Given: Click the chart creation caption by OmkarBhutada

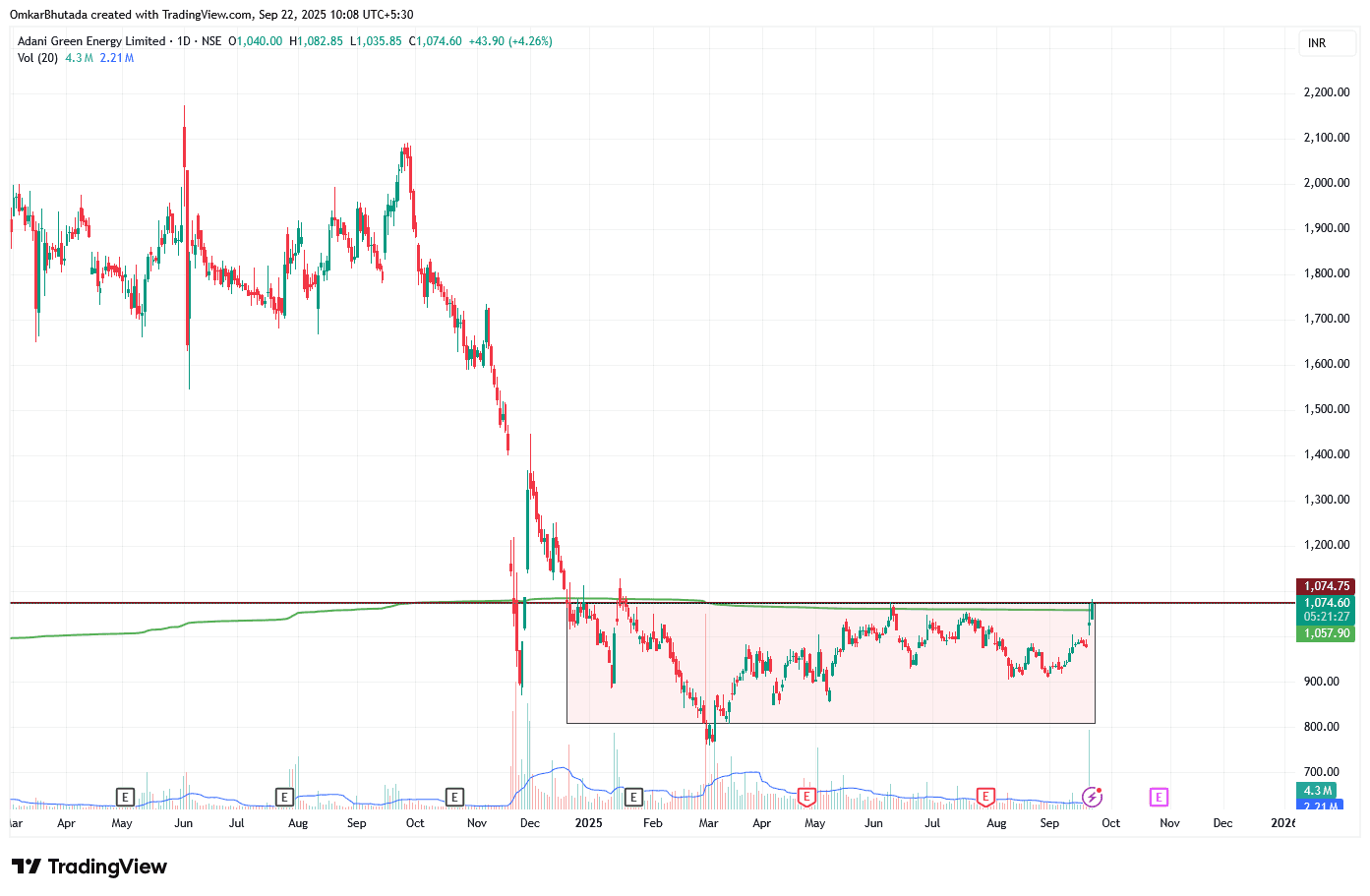Looking at the screenshot, I should (x=211, y=15).
